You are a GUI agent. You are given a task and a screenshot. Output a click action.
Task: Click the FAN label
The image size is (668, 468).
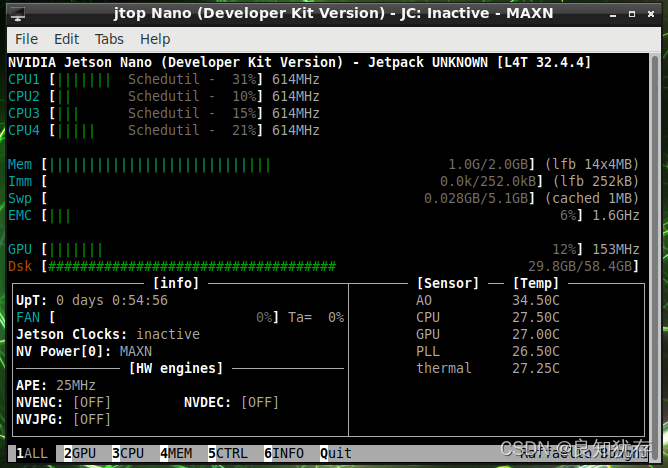[x=28, y=318]
